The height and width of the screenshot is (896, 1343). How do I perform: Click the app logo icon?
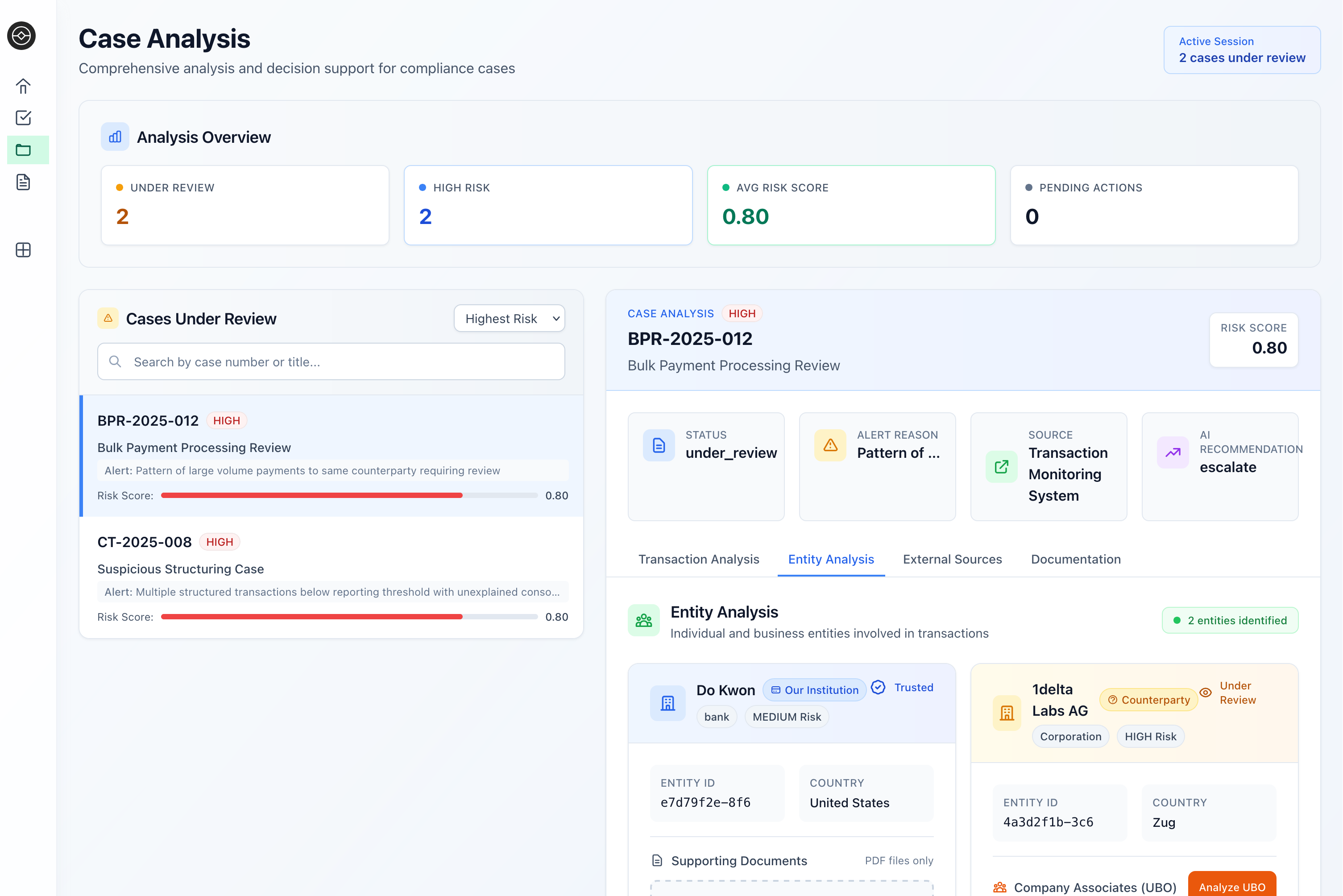pyautogui.click(x=22, y=36)
